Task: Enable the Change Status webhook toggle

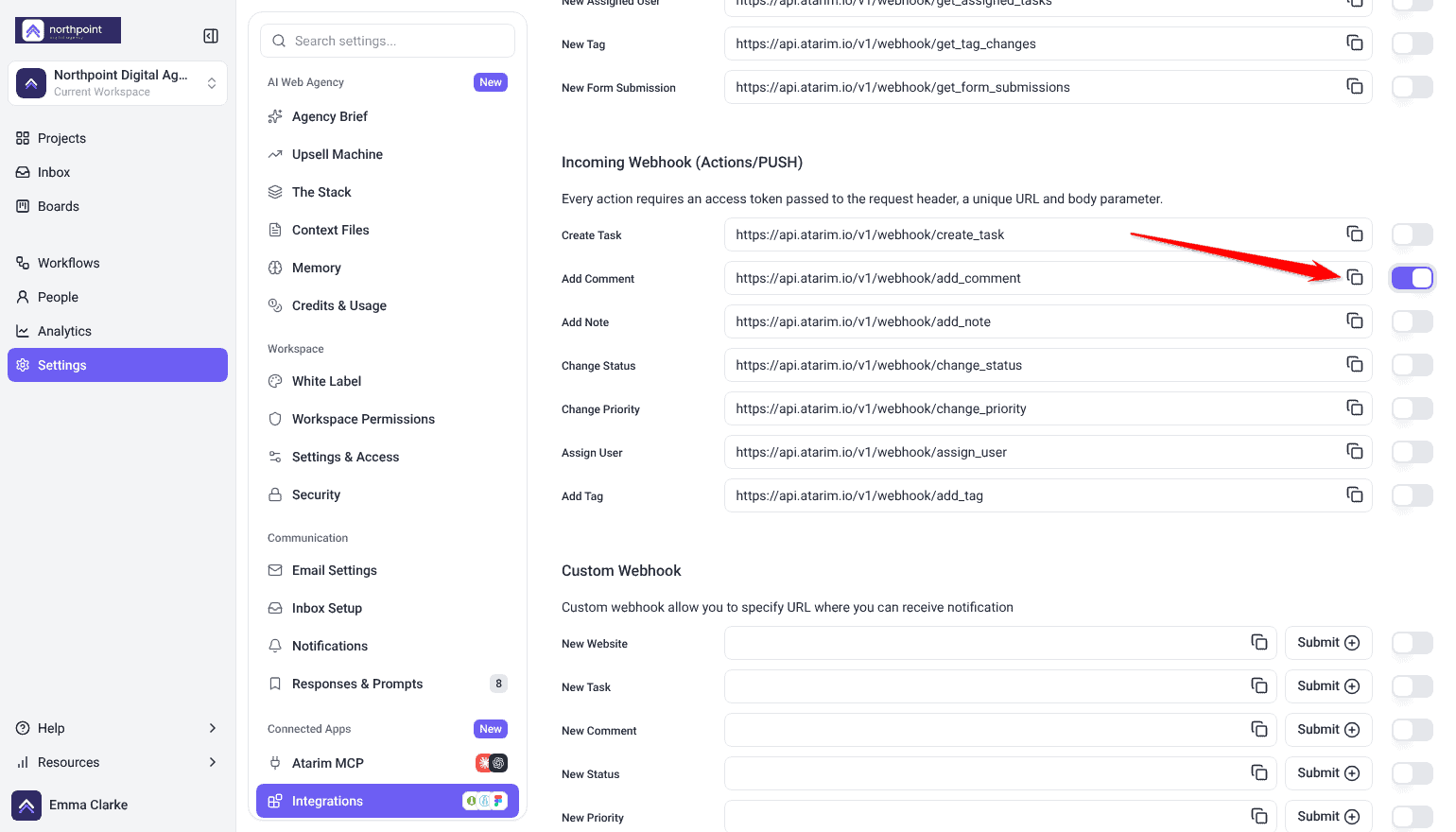Action: (x=1413, y=365)
